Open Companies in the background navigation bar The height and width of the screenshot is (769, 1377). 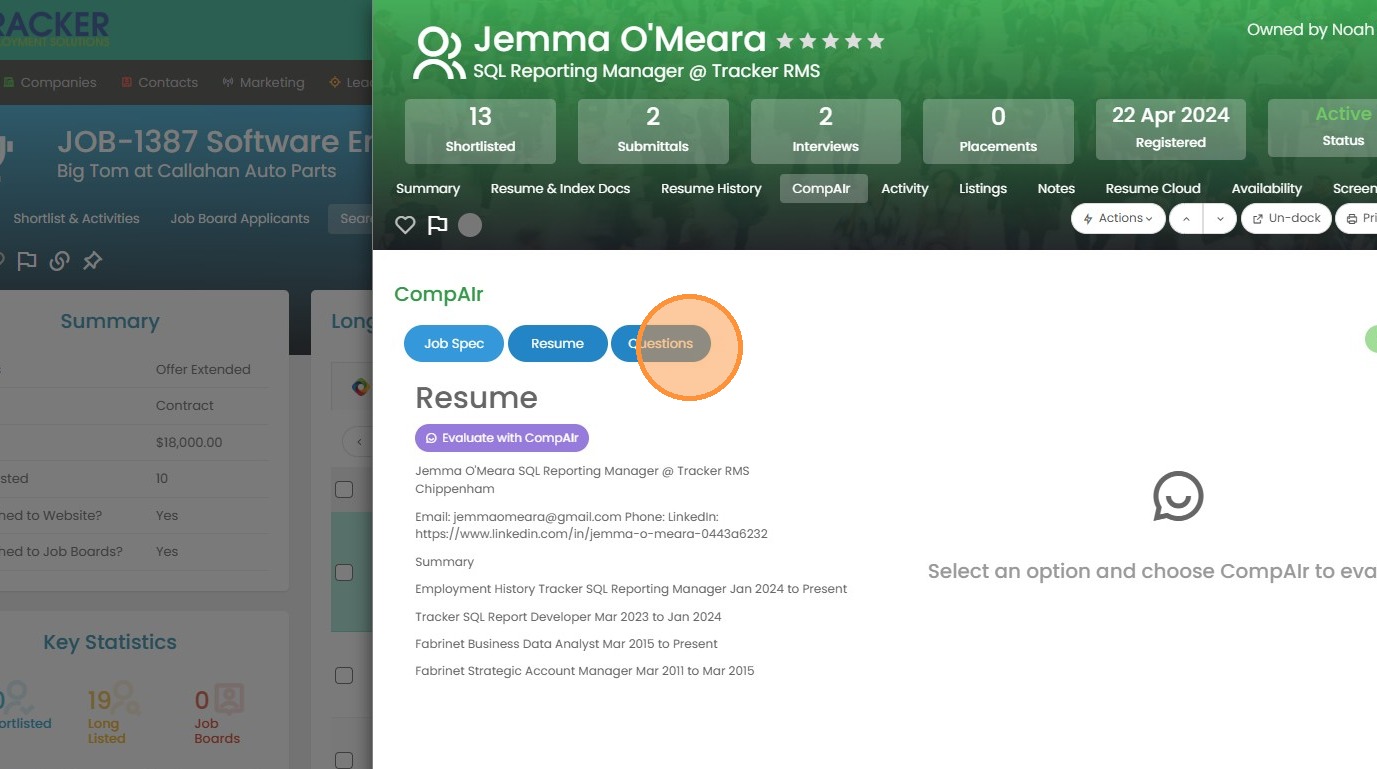click(50, 82)
